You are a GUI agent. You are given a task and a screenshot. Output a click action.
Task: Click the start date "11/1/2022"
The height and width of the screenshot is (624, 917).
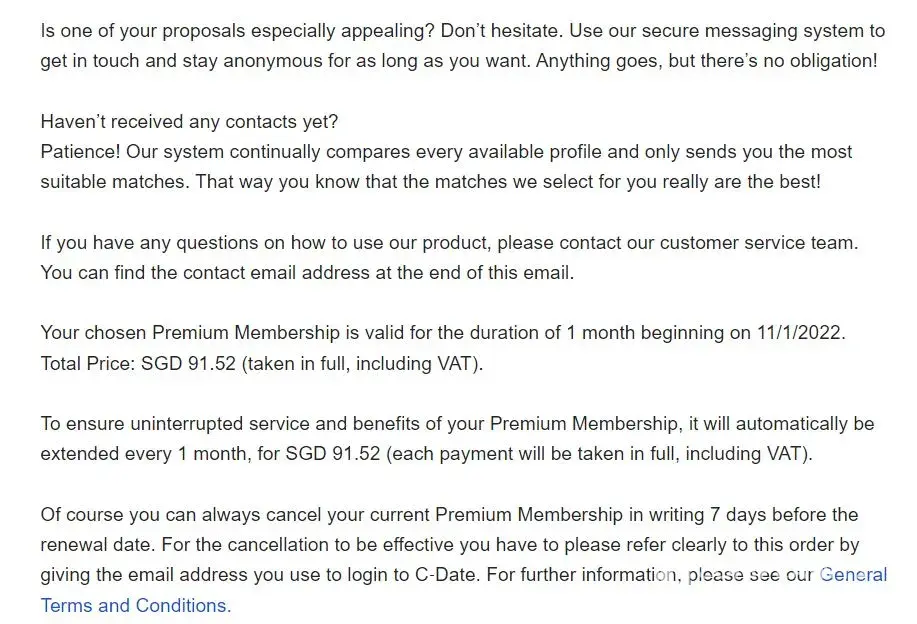(x=801, y=333)
